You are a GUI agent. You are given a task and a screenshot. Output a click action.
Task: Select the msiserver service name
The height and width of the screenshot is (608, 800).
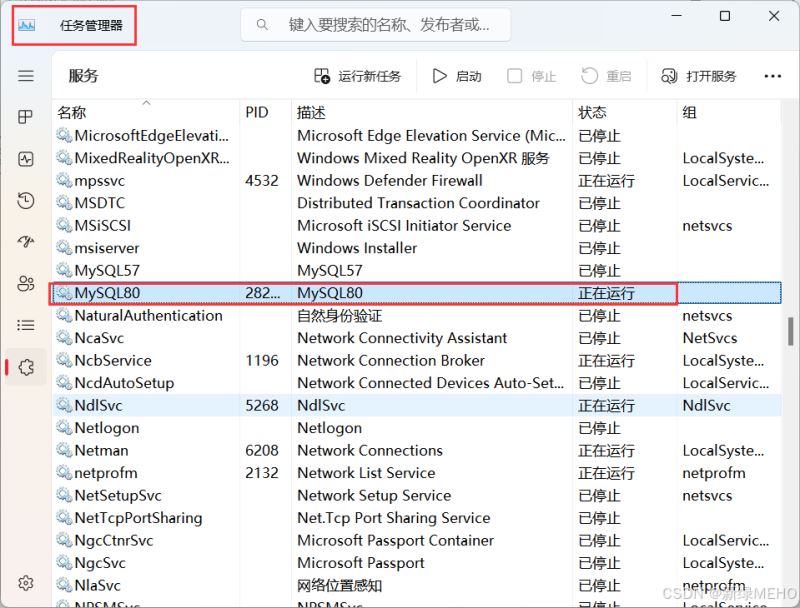107,248
